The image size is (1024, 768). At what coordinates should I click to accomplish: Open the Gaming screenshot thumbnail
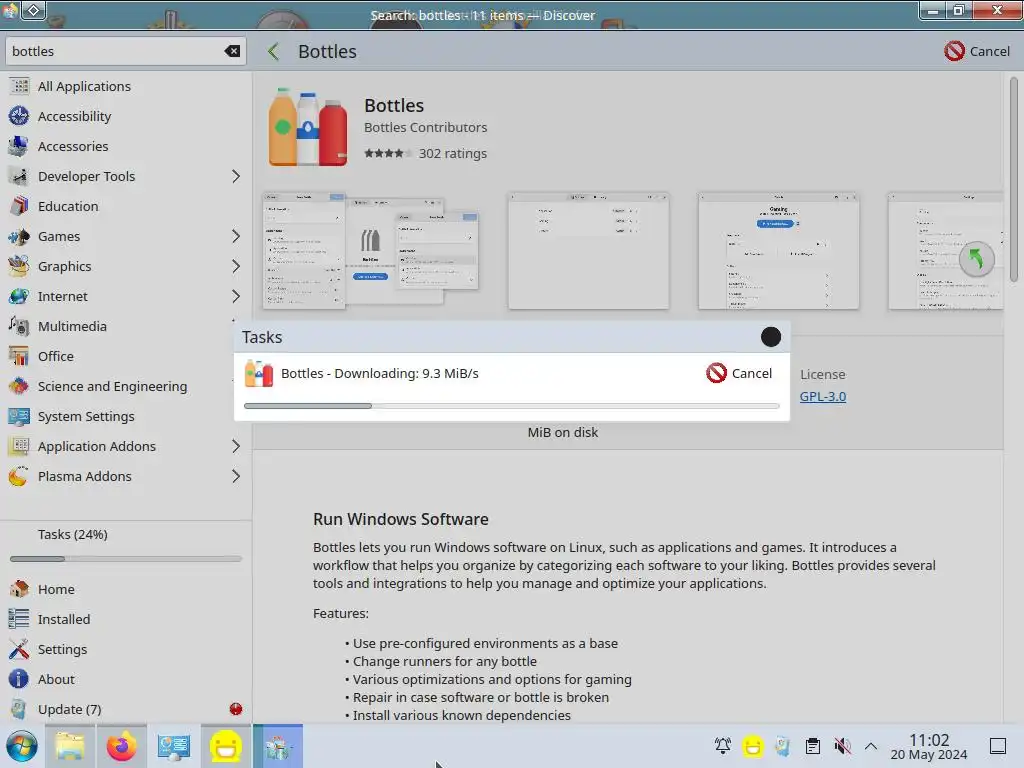pyautogui.click(x=778, y=251)
